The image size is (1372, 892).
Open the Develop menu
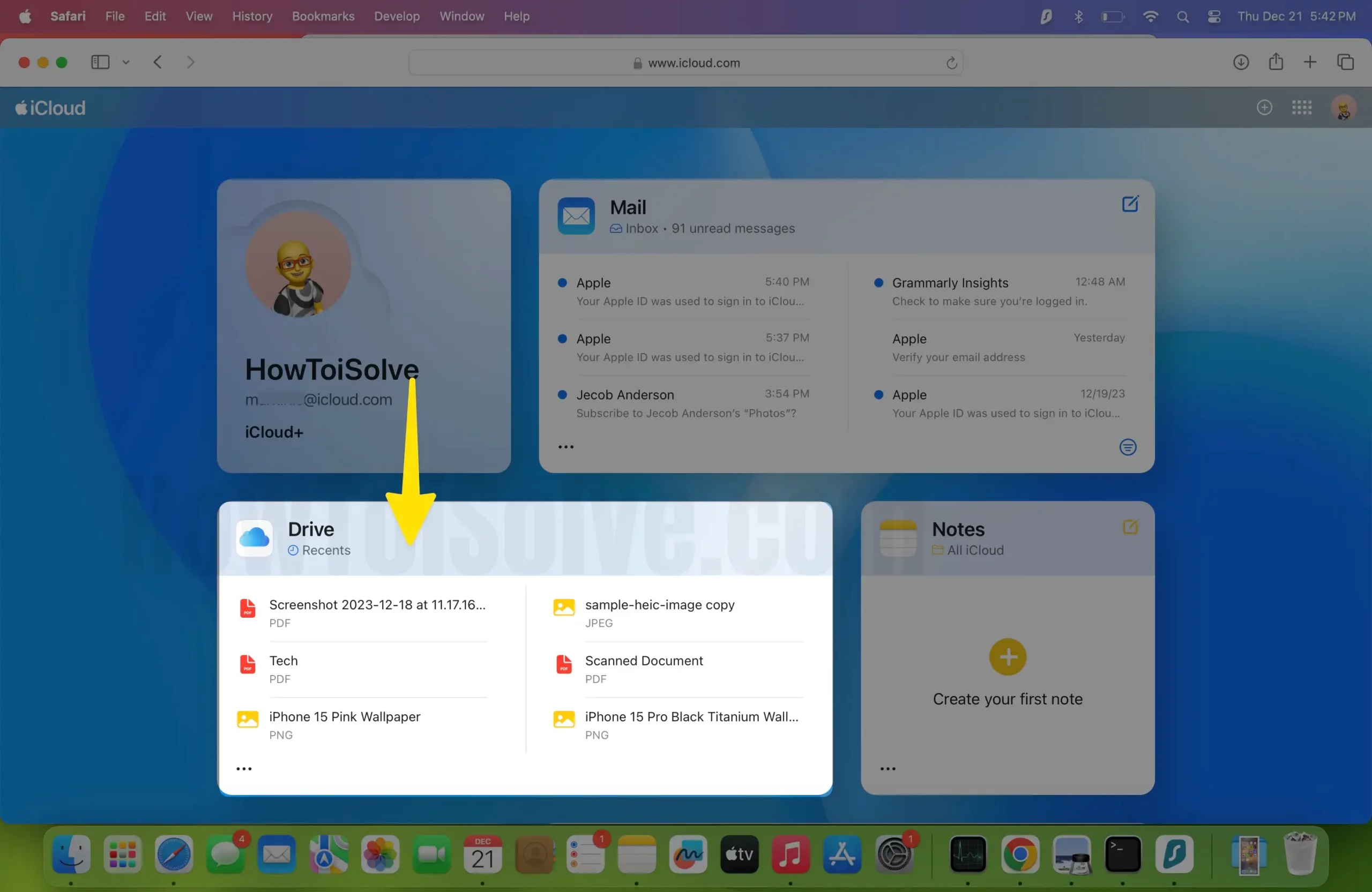point(397,17)
